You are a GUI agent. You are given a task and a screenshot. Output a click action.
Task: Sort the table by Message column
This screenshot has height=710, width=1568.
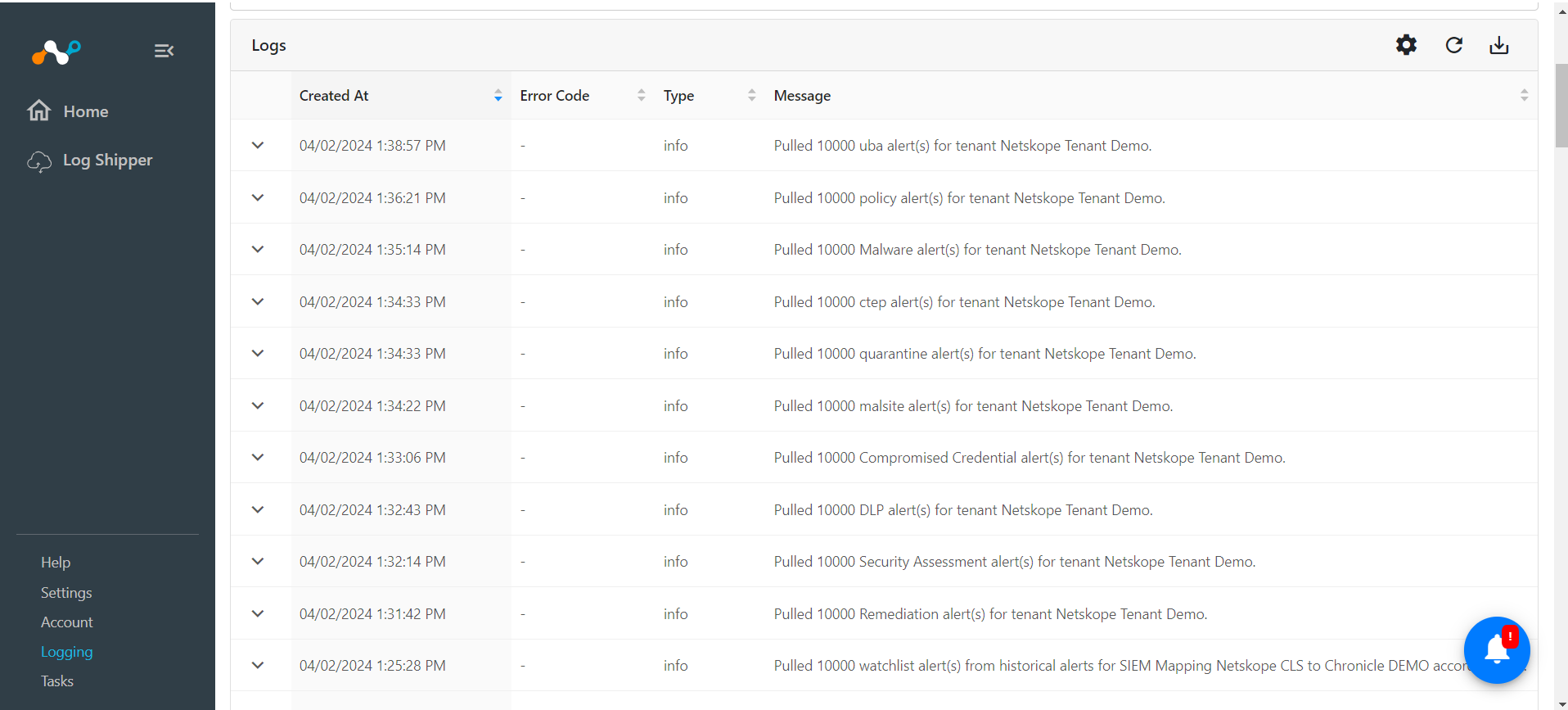[1524, 96]
